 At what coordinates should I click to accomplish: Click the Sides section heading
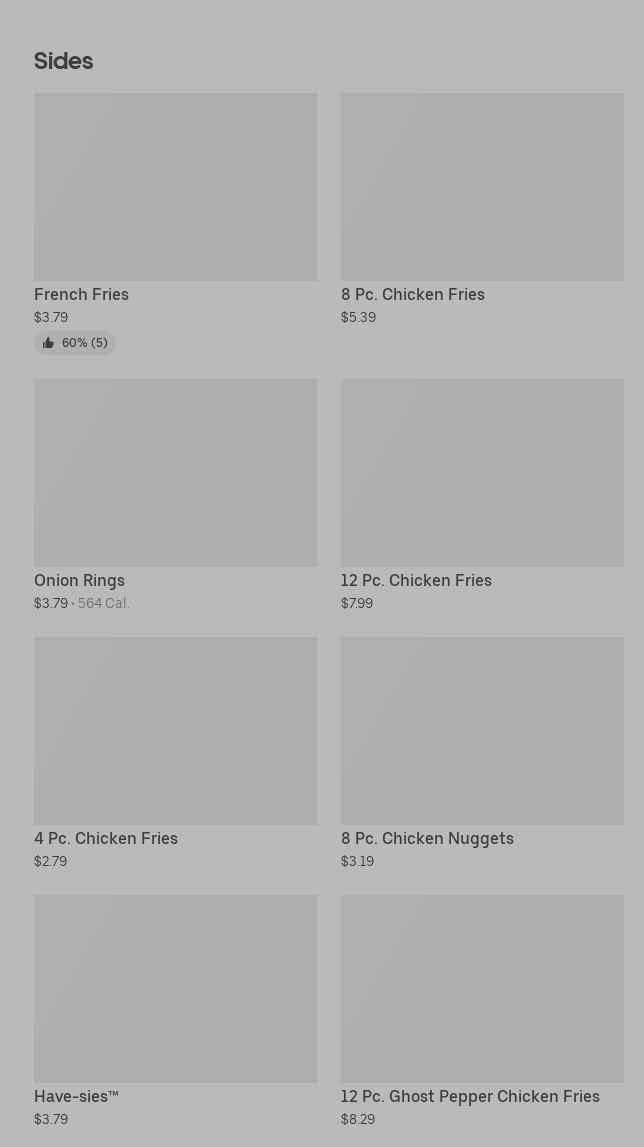click(x=63, y=61)
